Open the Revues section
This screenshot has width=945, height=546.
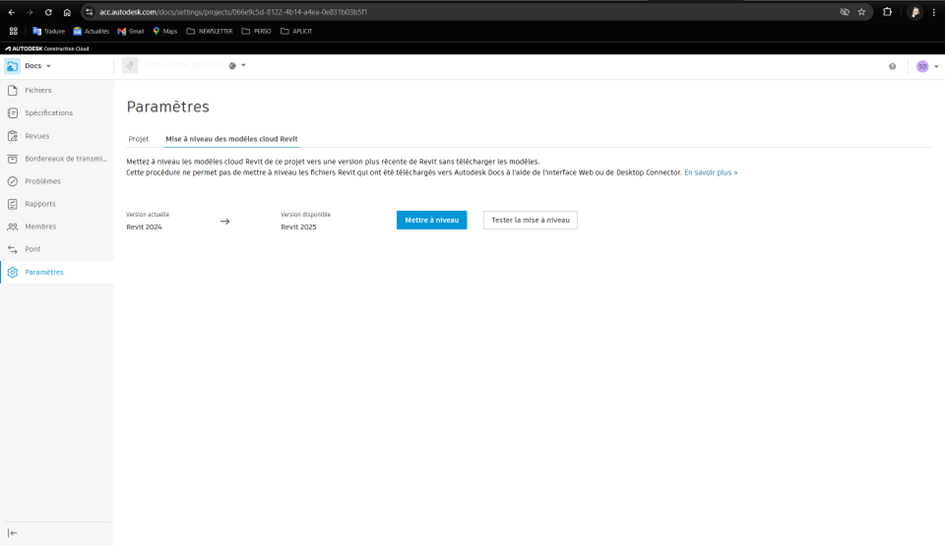tap(37, 136)
